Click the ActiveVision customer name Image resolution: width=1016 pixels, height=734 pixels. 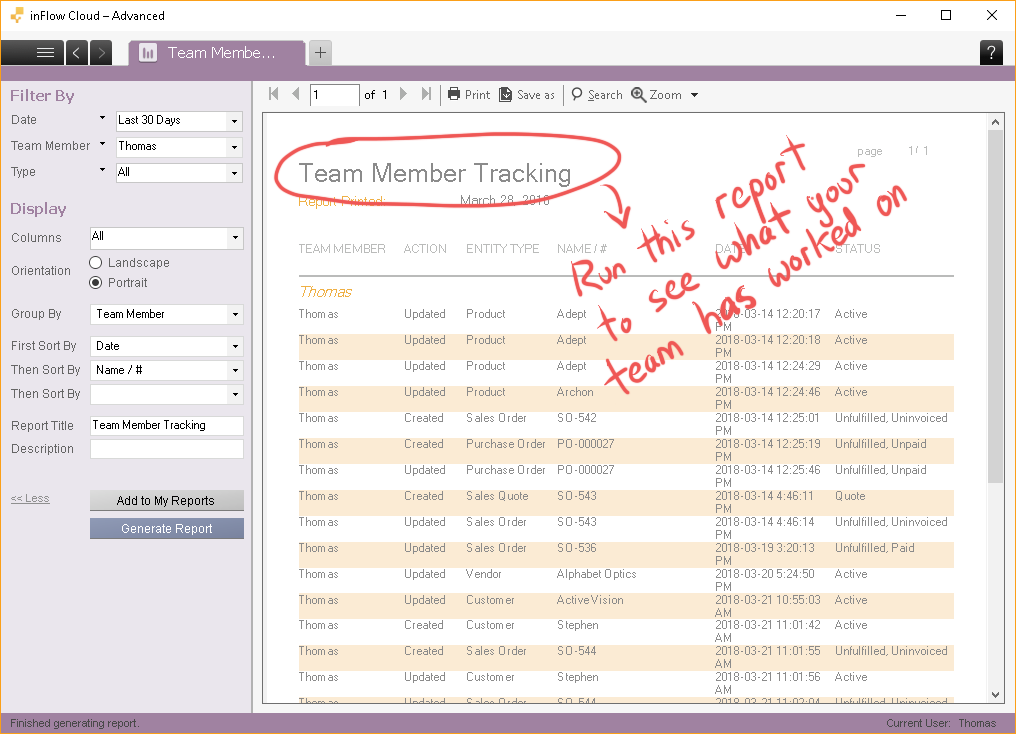[x=590, y=600]
